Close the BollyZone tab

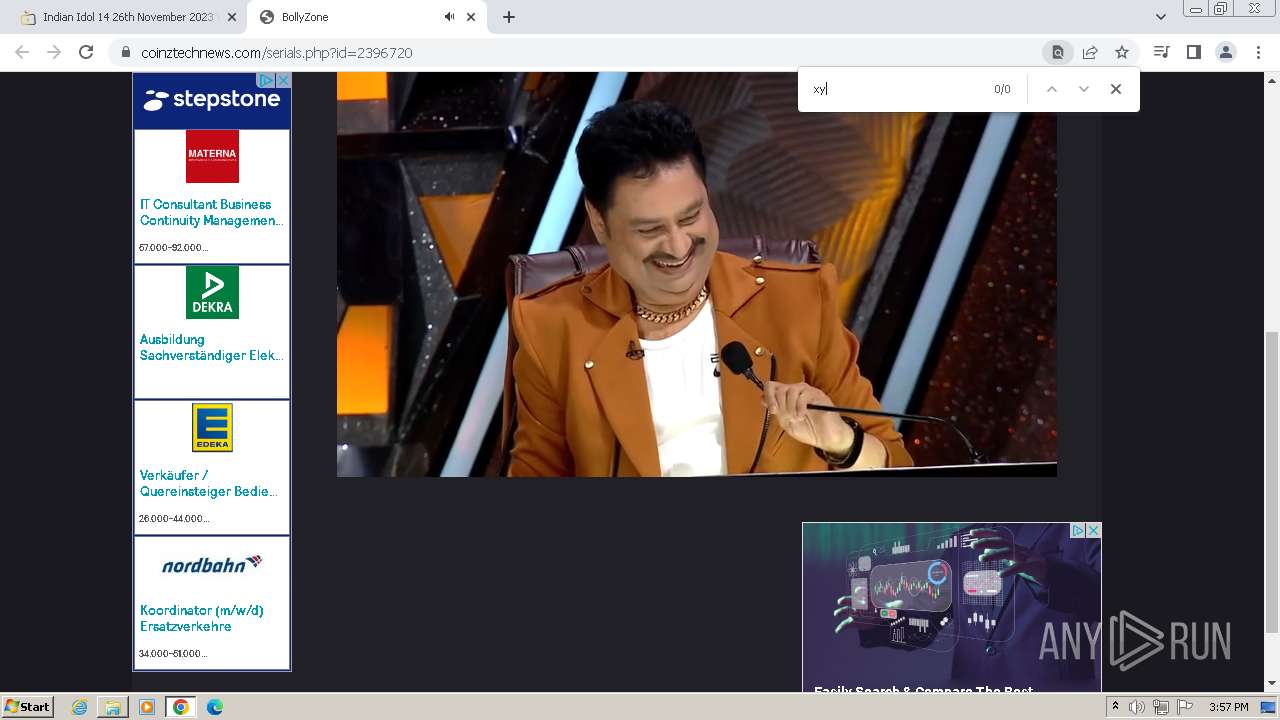click(471, 17)
